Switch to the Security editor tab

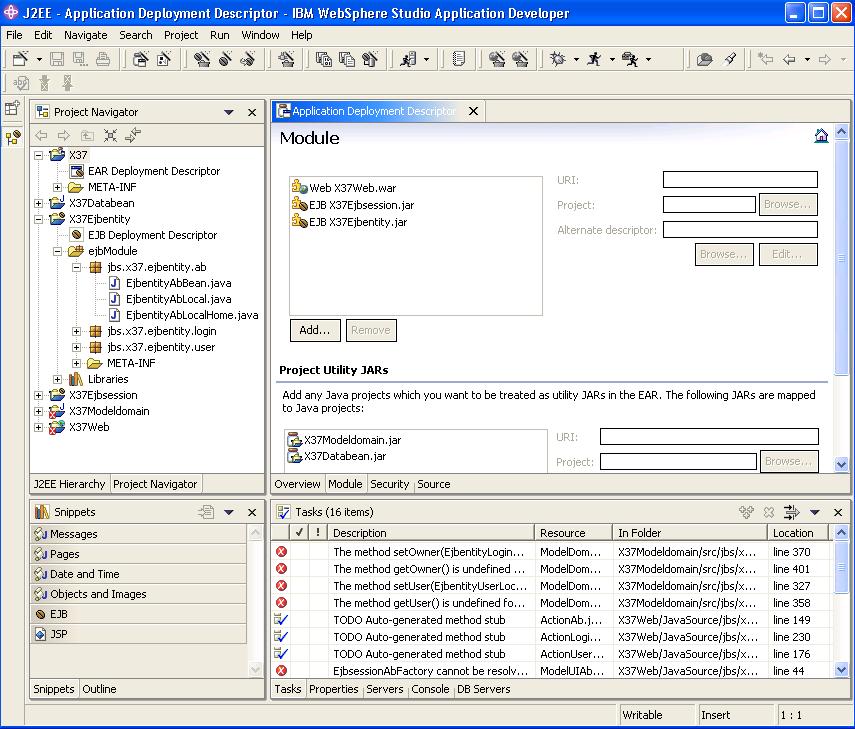tap(389, 484)
